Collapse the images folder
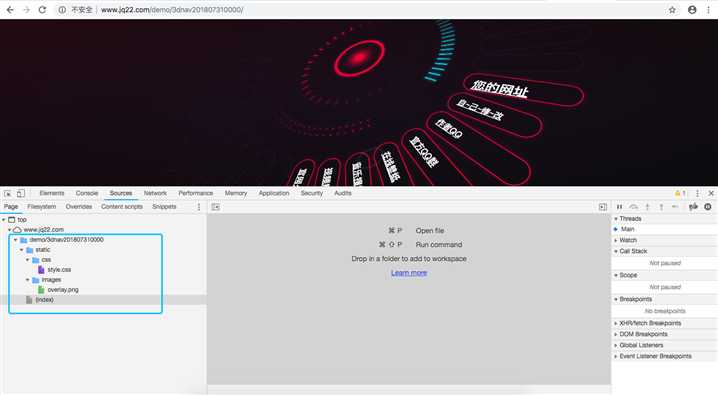718x395 pixels. [27, 280]
